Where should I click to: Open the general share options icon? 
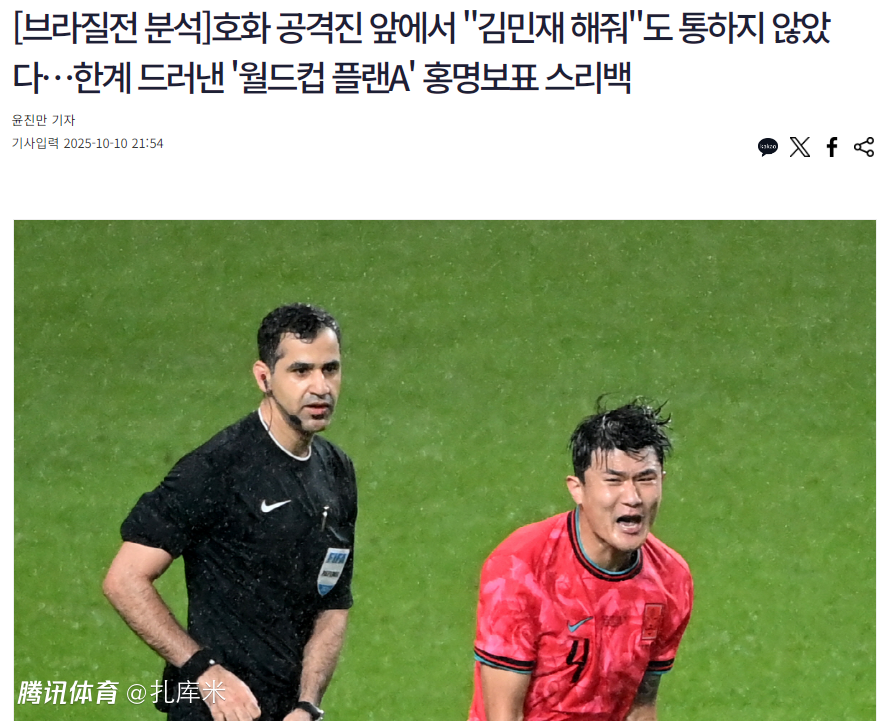pyautogui.click(x=864, y=147)
